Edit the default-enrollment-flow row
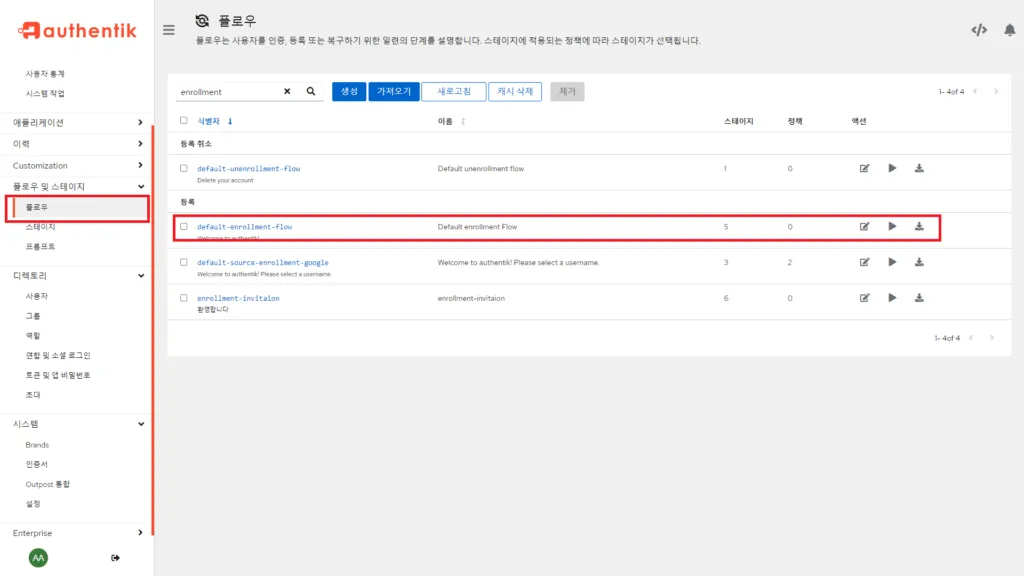Viewport: 1024px width, 576px height. tap(864, 226)
